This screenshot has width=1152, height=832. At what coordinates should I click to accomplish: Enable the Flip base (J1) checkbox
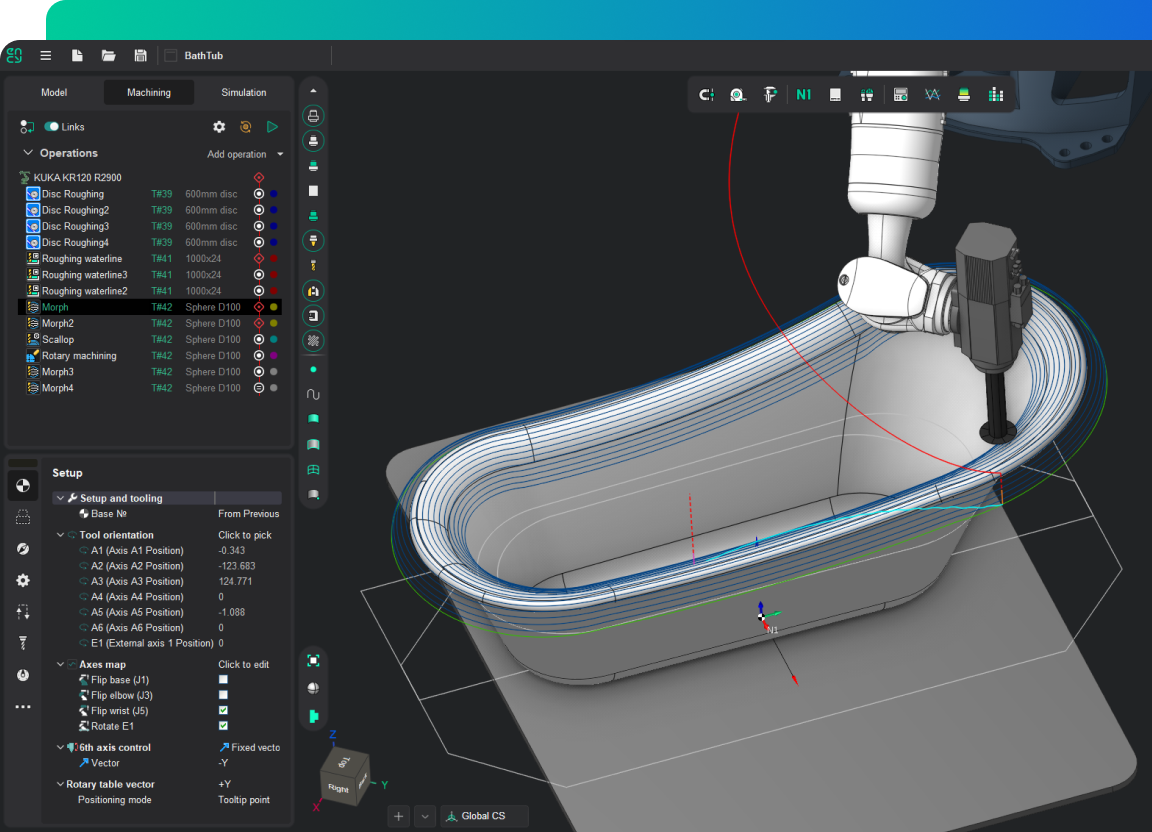pos(223,680)
